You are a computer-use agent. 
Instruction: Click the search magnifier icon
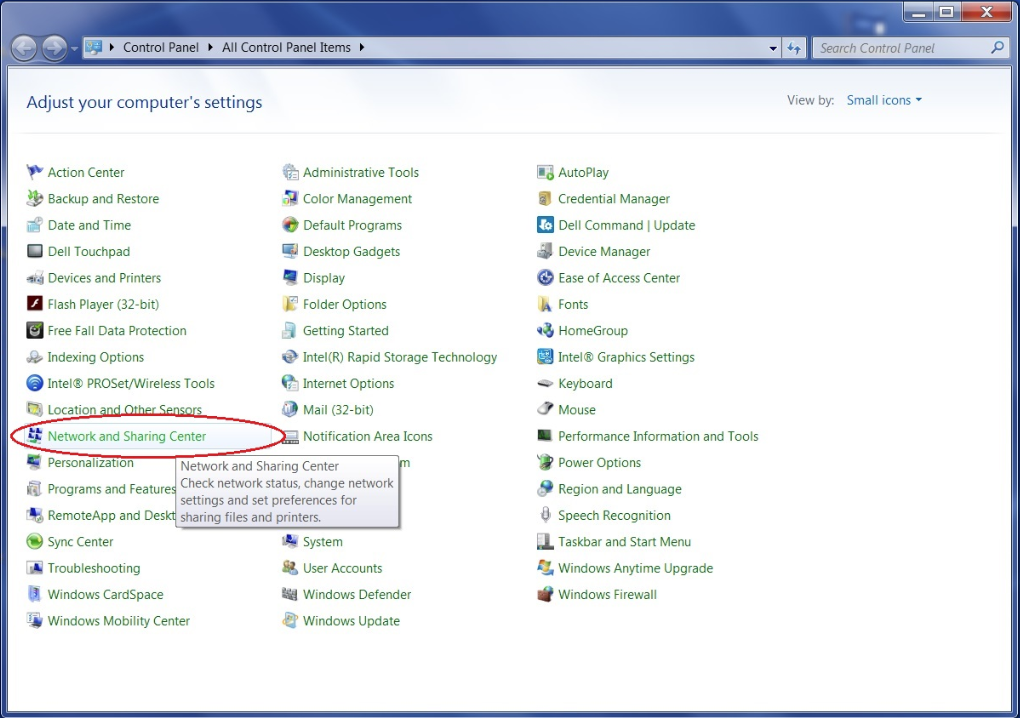pyautogui.click(x=997, y=47)
